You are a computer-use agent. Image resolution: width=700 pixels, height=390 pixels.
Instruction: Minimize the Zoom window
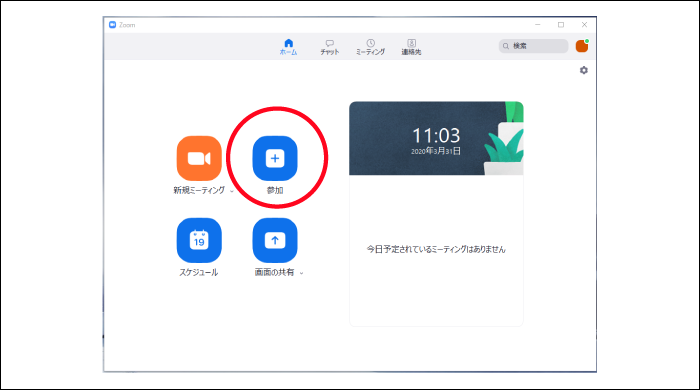(x=538, y=25)
